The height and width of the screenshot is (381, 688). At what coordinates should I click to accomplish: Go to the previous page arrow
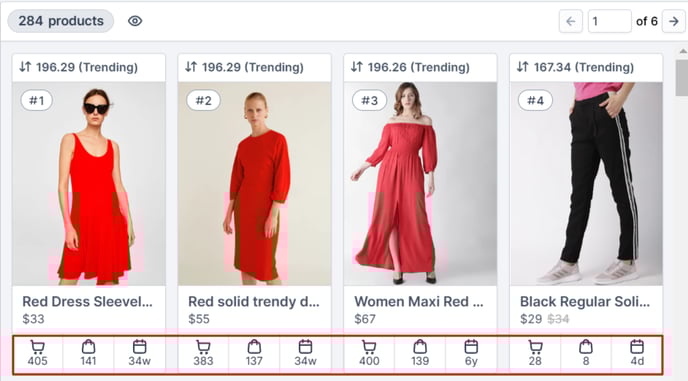tap(570, 21)
